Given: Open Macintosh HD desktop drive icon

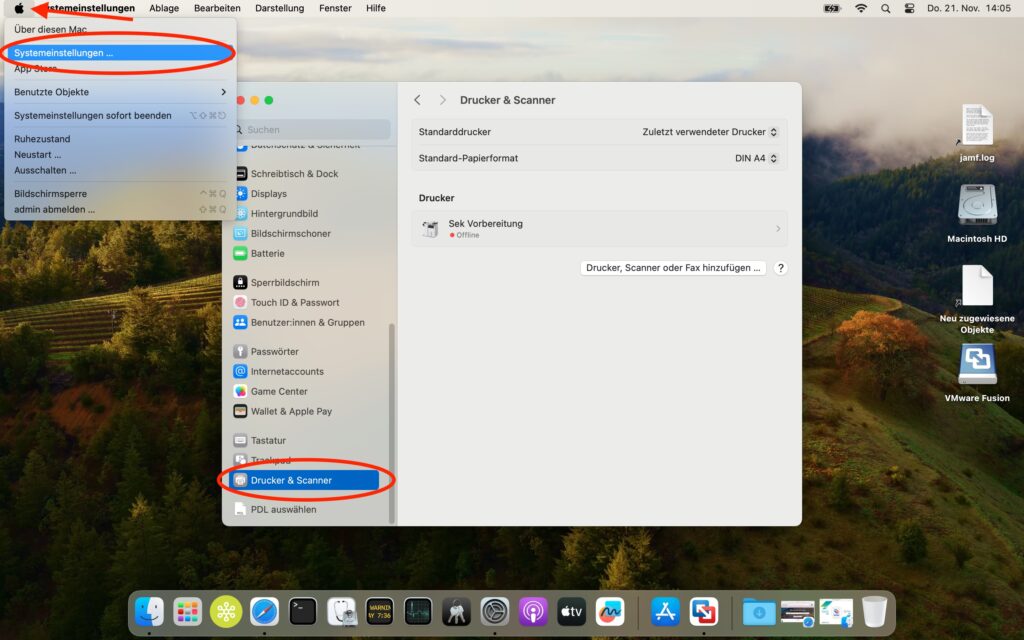Looking at the screenshot, I should coord(976,207).
